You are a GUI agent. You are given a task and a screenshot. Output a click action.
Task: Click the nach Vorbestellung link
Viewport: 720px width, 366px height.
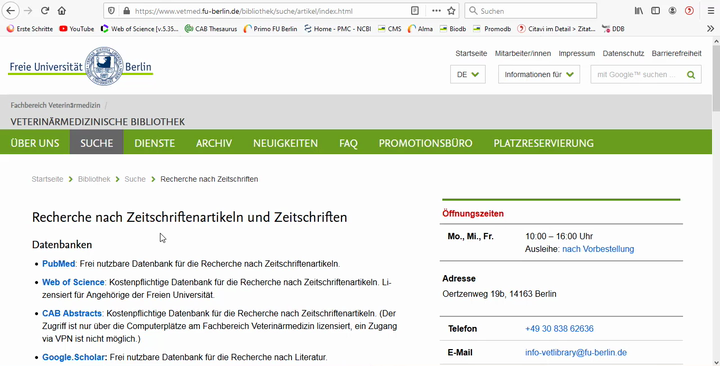tap(598, 249)
